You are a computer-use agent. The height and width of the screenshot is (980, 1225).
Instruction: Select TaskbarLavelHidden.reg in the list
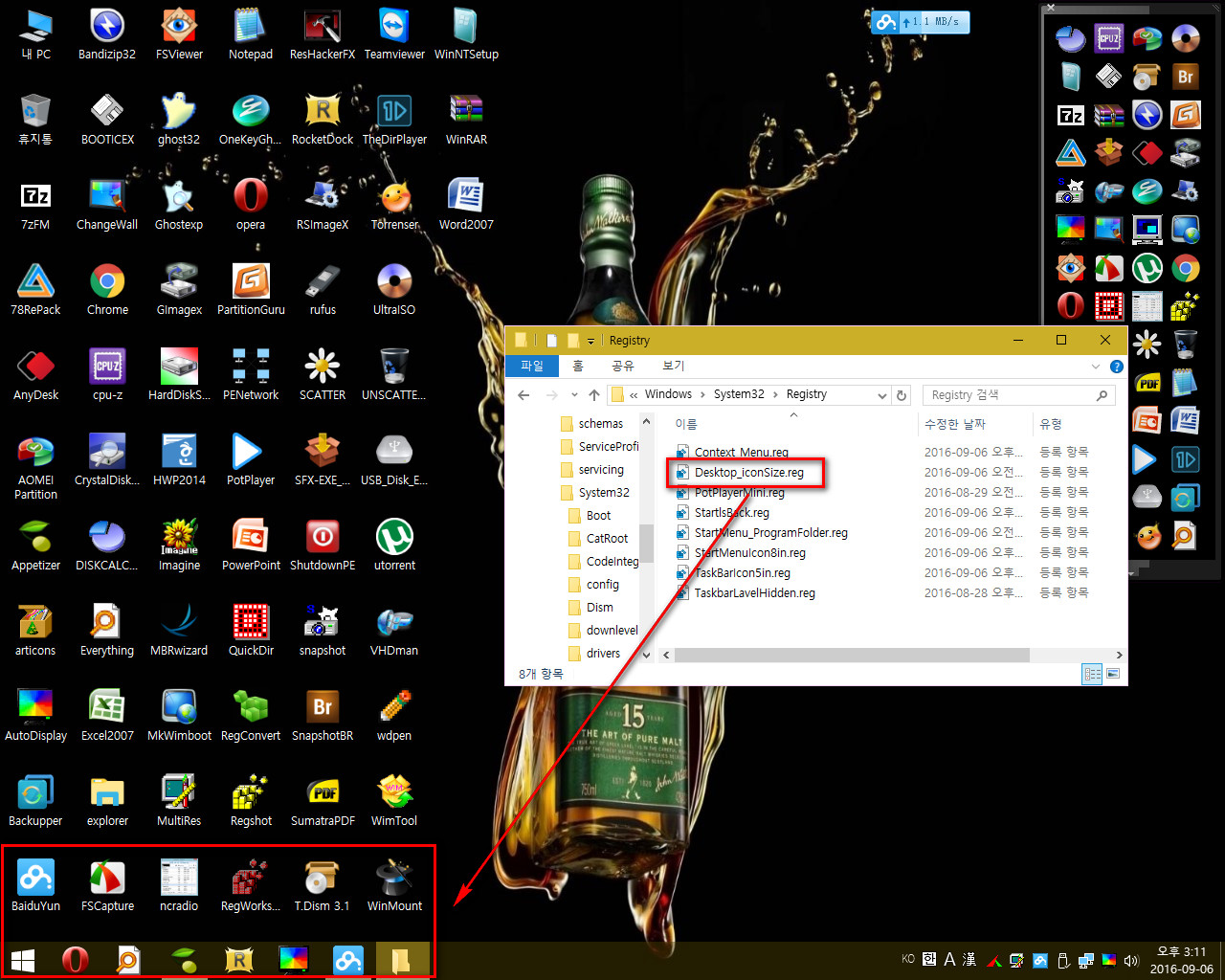(755, 592)
